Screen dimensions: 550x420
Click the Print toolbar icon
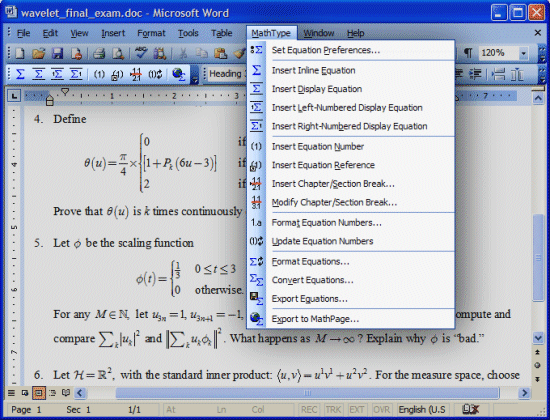tap(99, 54)
